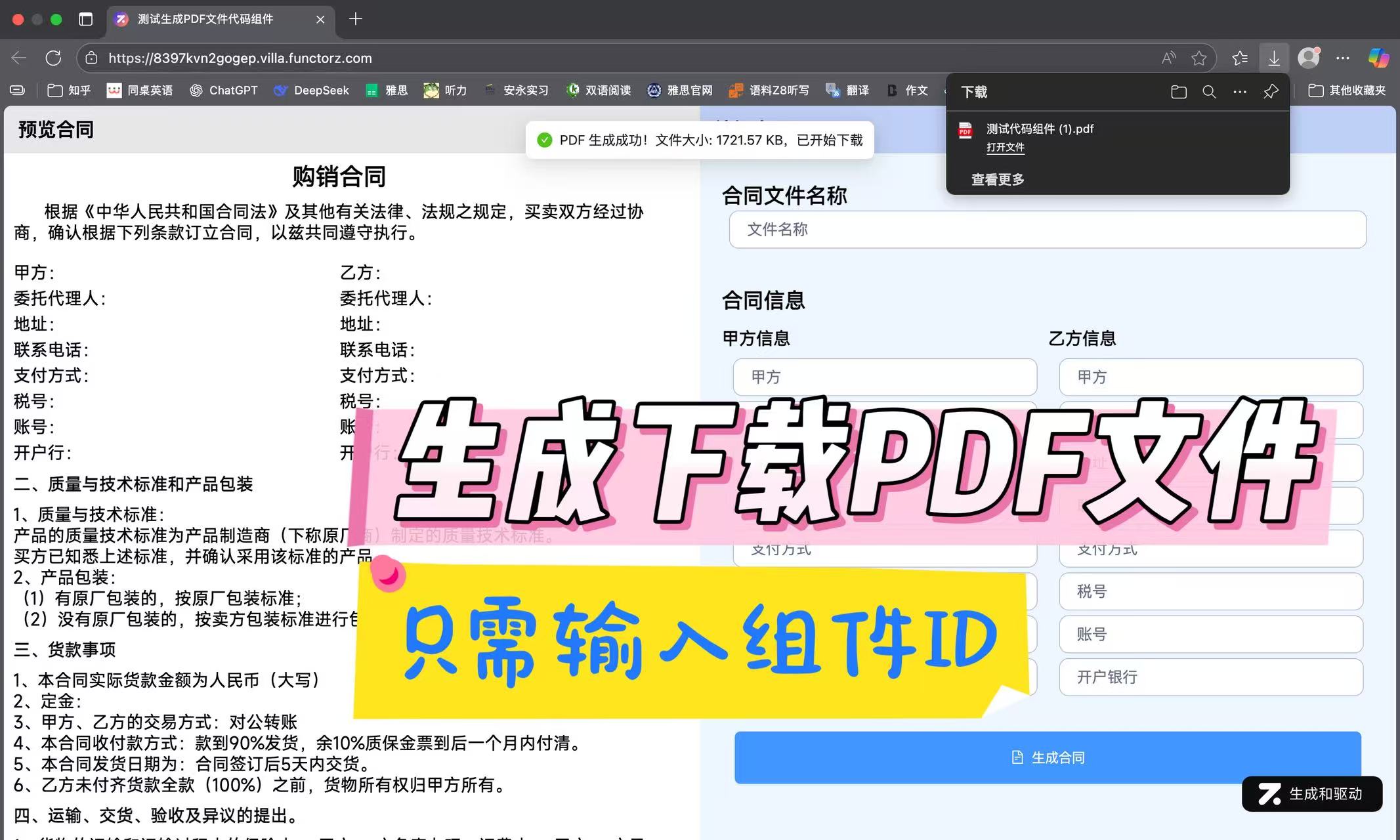Screen dimensions: 1400x840
Task: Open browser settings and more menu
Action: pyautogui.click(x=1343, y=58)
